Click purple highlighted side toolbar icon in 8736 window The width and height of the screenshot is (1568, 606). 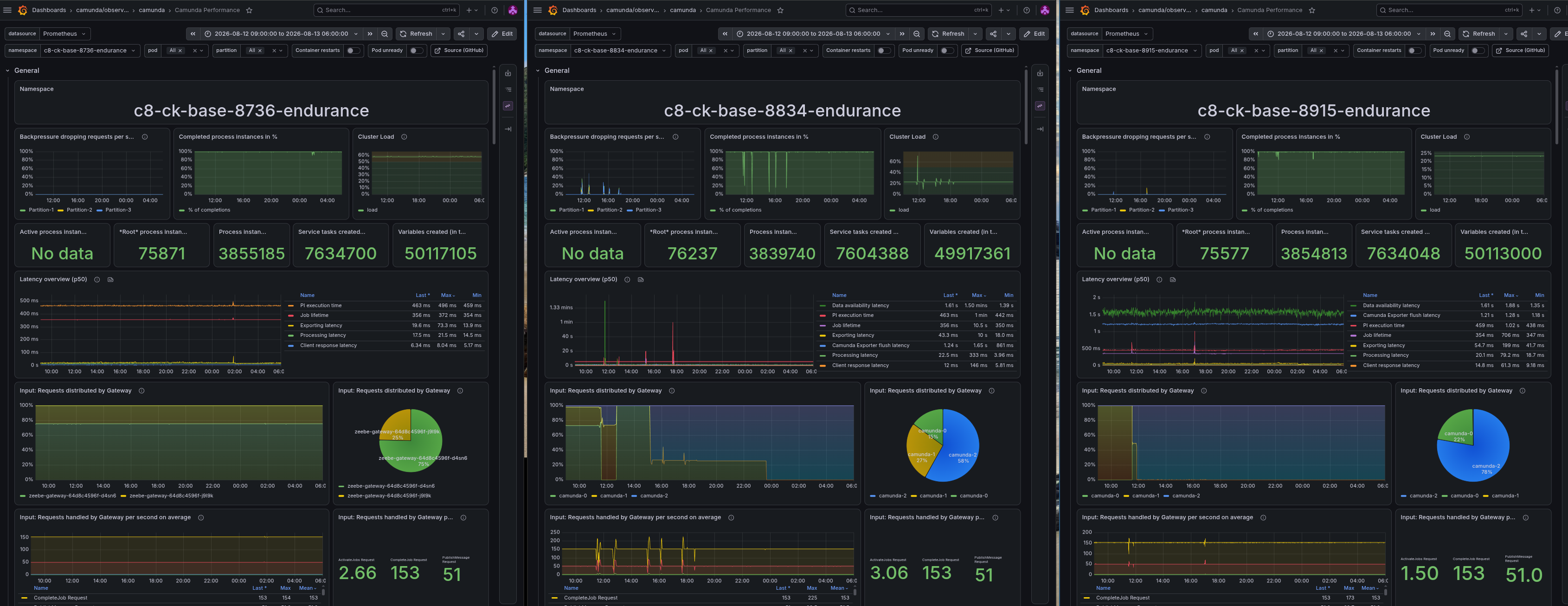tap(508, 106)
